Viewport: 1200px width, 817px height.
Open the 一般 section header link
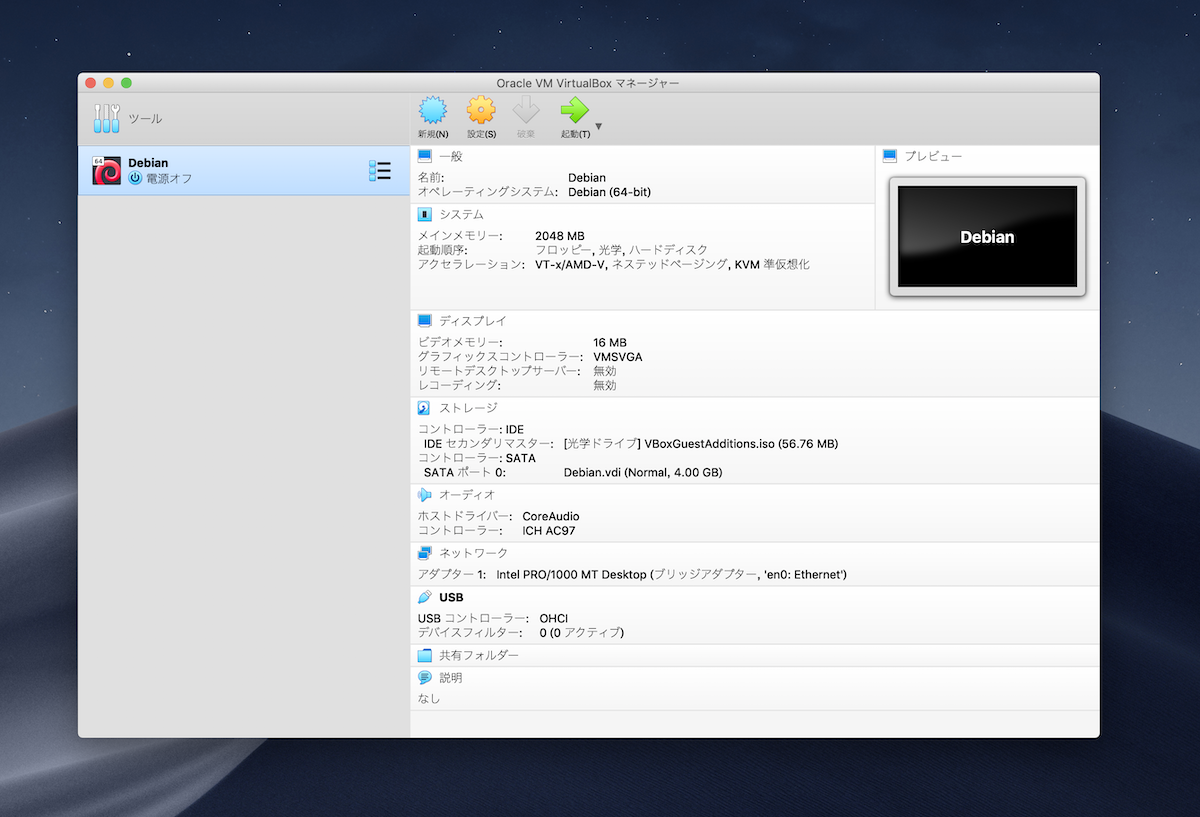click(451, 156)
